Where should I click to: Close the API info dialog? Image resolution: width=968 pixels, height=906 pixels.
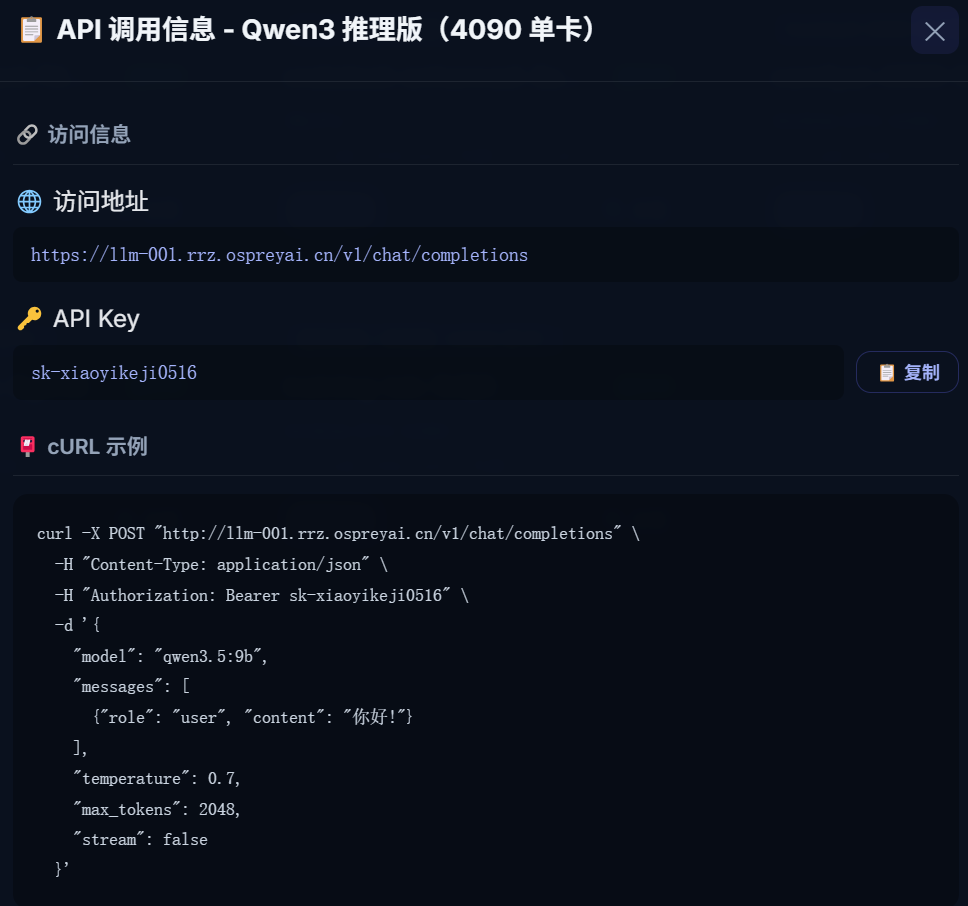click(x=934, y=30)
